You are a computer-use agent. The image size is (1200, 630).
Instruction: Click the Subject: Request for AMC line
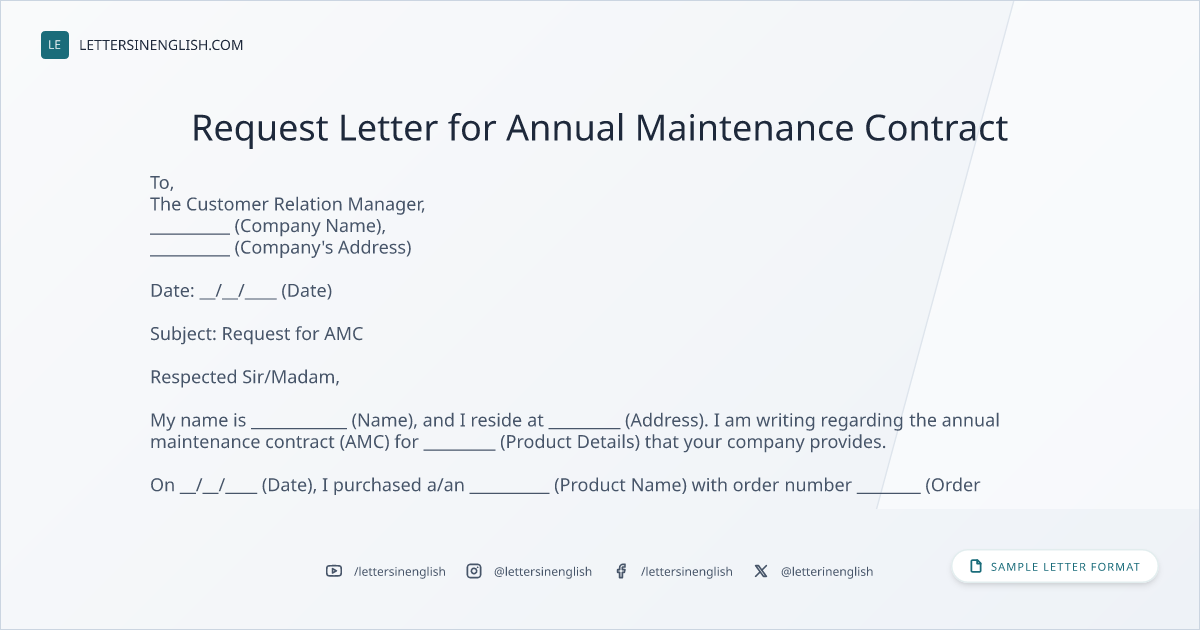pos(257,334)
